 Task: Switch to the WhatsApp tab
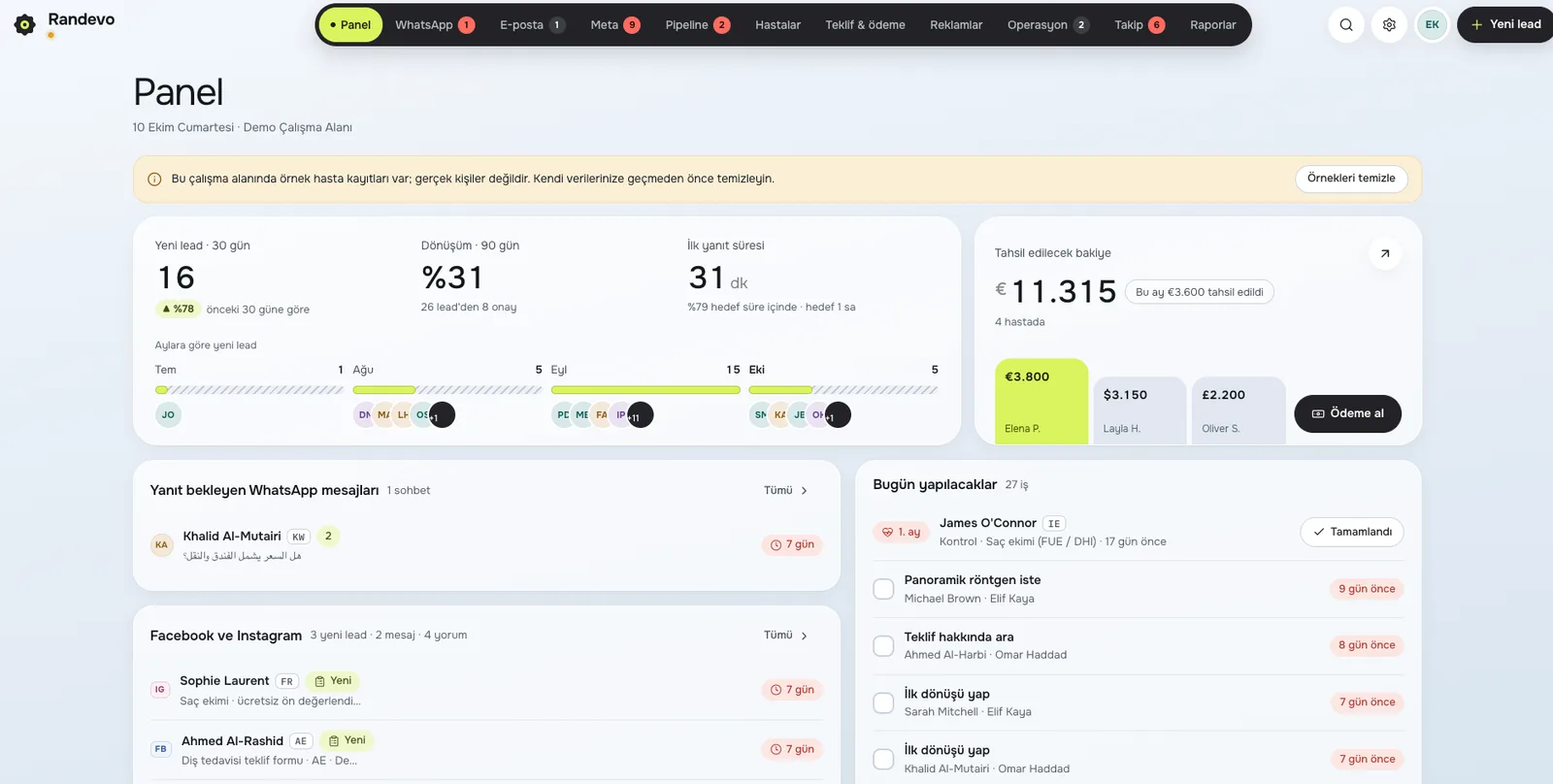(435, 25)
